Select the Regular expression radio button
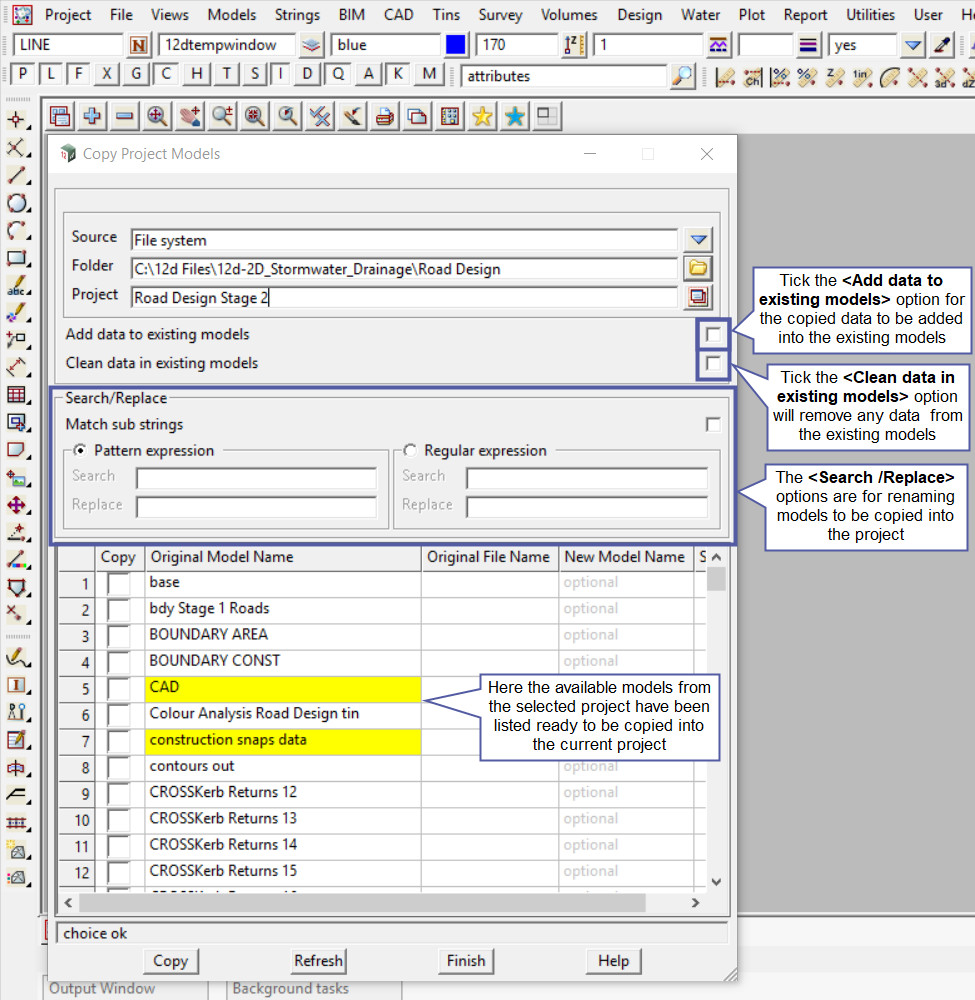This screenshot has height=1000, width=975. (410, 451)
